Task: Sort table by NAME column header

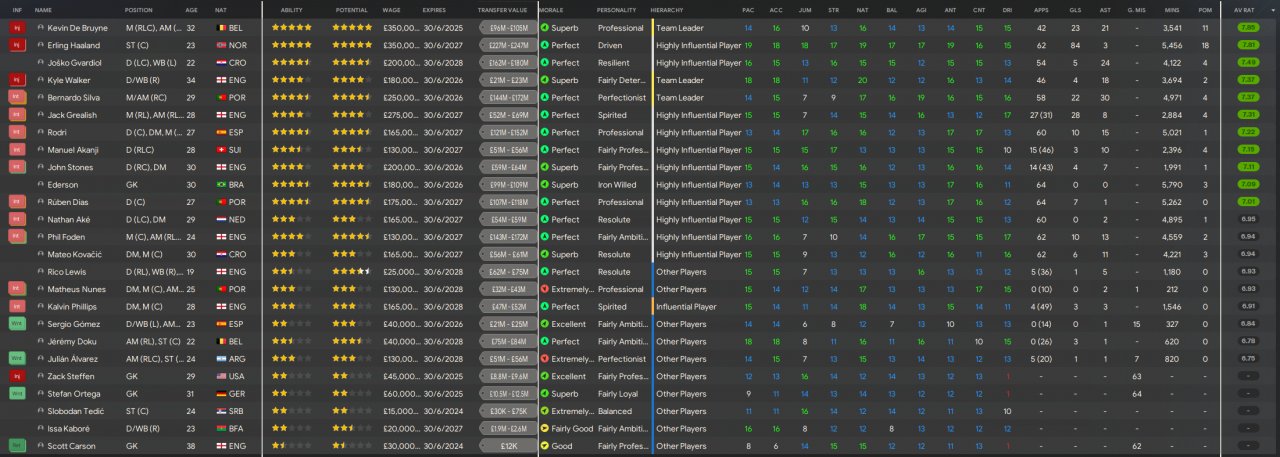Action: point(43,9)
